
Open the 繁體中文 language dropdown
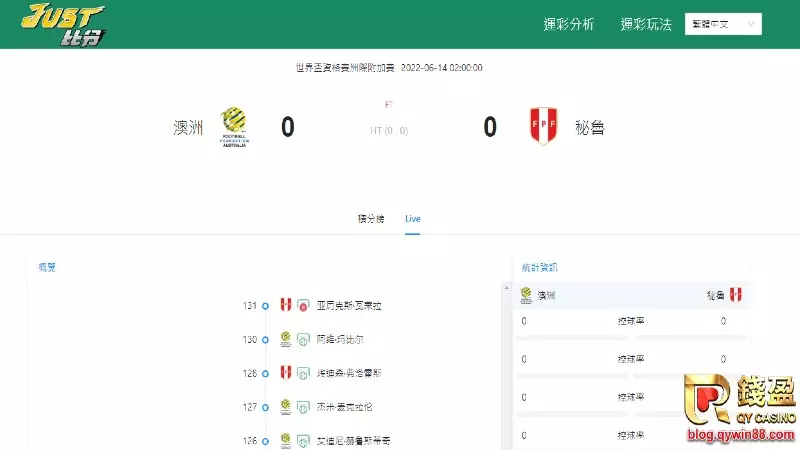(723, 24)
